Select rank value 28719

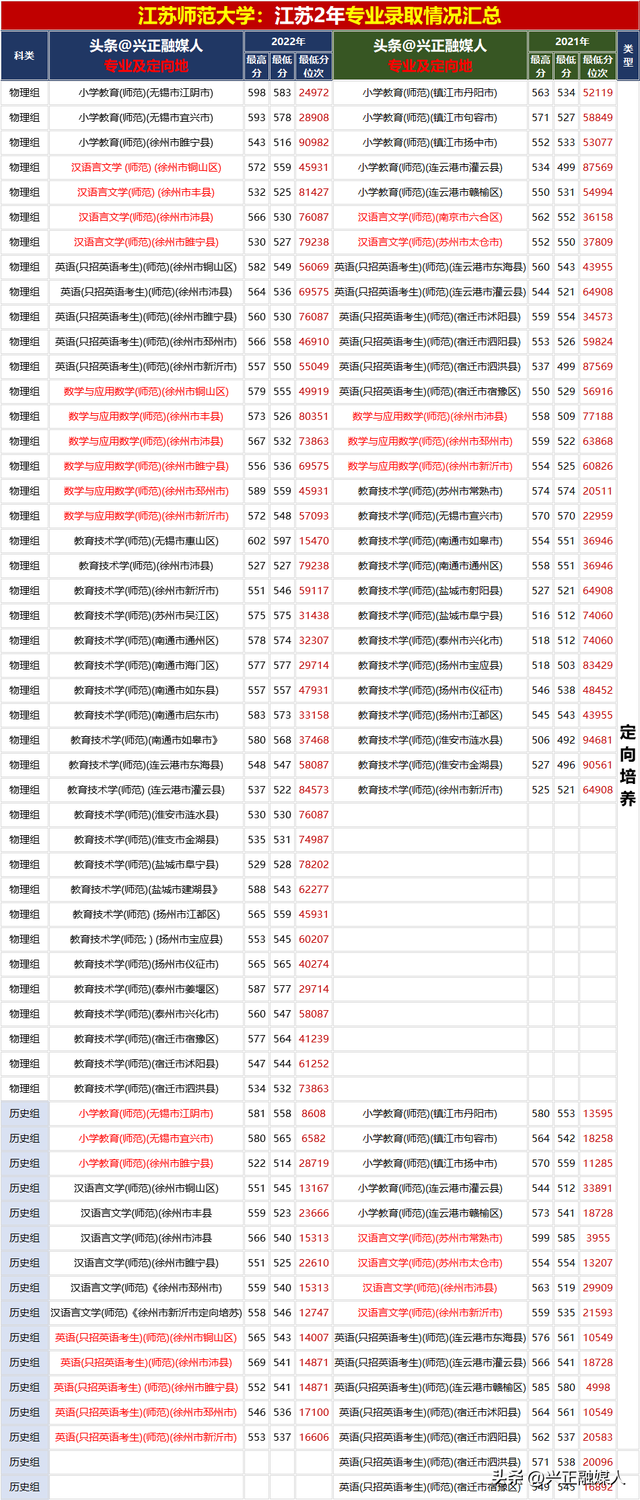coord(314,1163)
